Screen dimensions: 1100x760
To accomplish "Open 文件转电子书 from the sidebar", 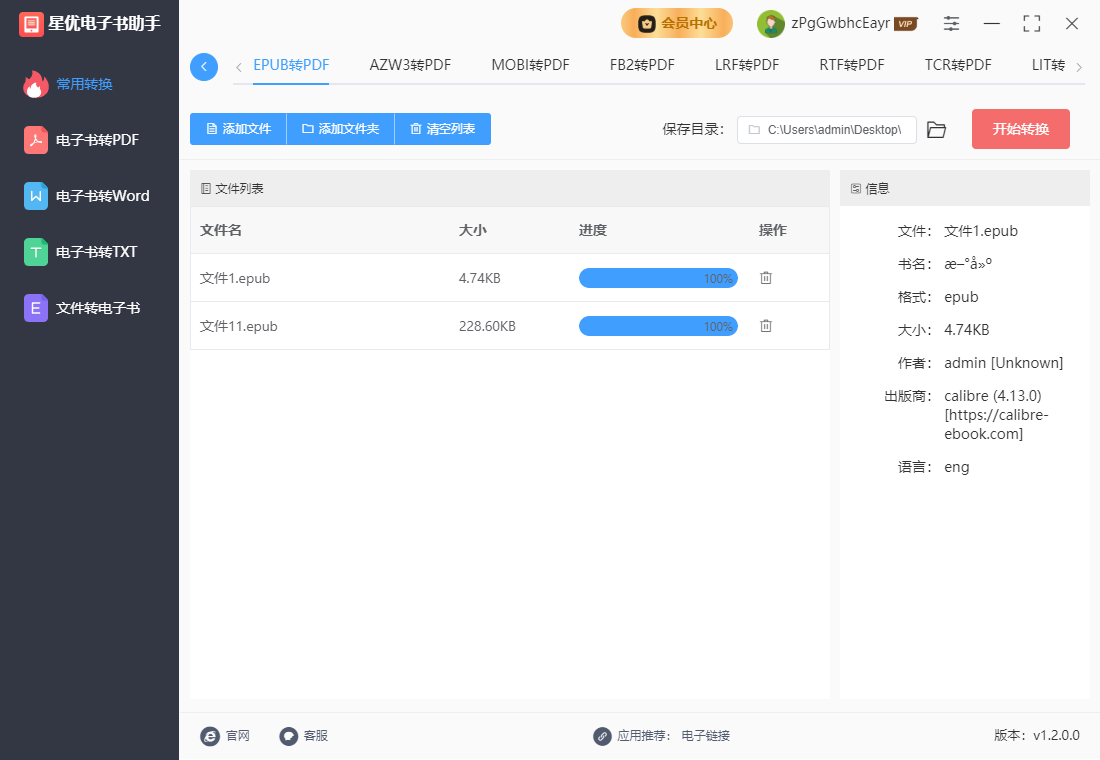I will click(x=90, y=309).
